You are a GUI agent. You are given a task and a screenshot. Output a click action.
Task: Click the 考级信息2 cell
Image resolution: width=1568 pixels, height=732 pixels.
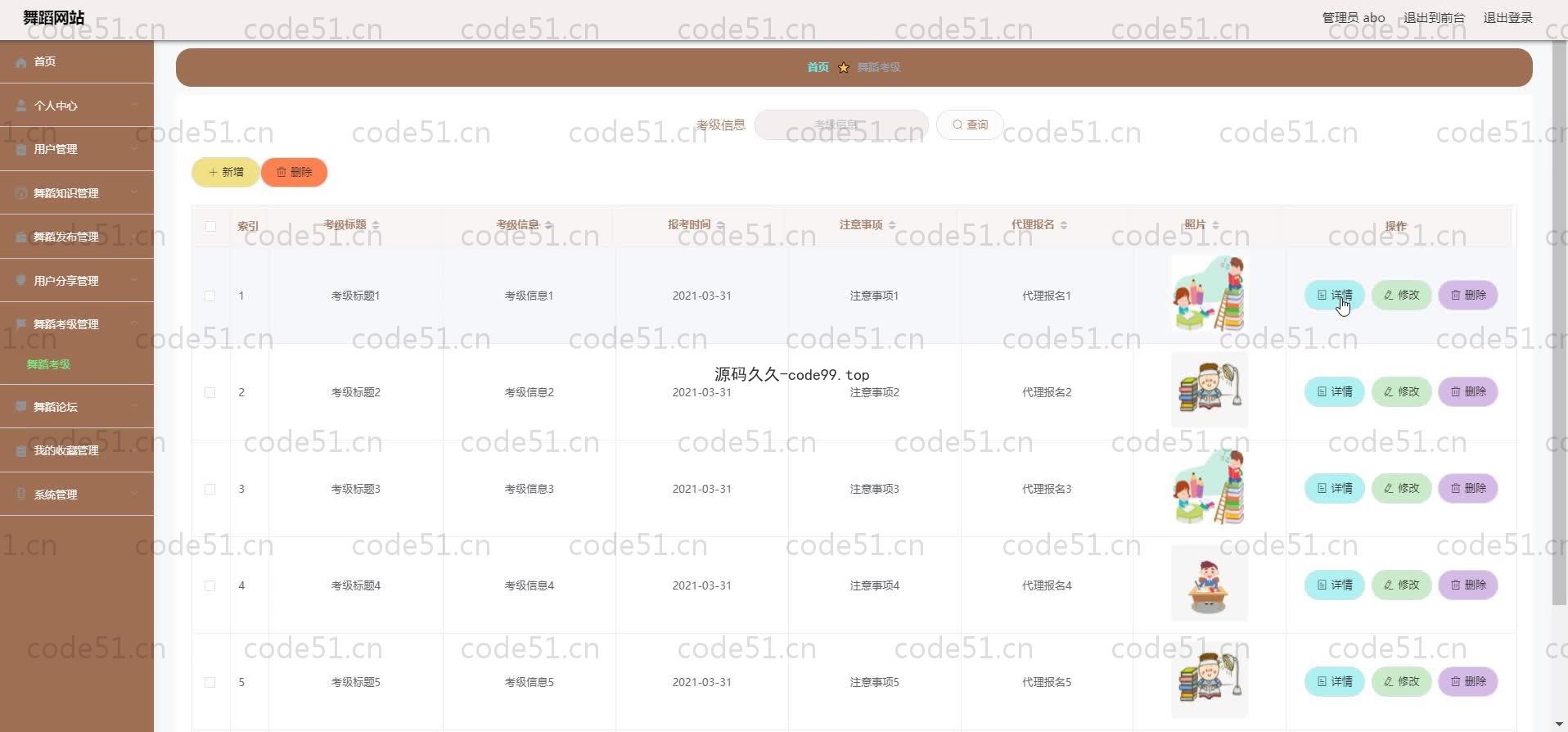529,392
